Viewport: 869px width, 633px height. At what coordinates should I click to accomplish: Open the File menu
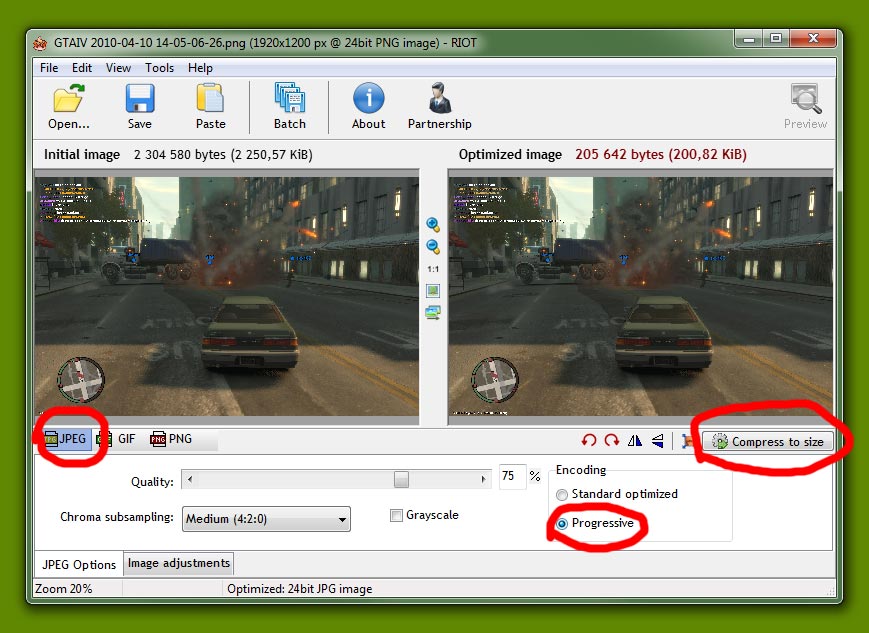[49, 68]
